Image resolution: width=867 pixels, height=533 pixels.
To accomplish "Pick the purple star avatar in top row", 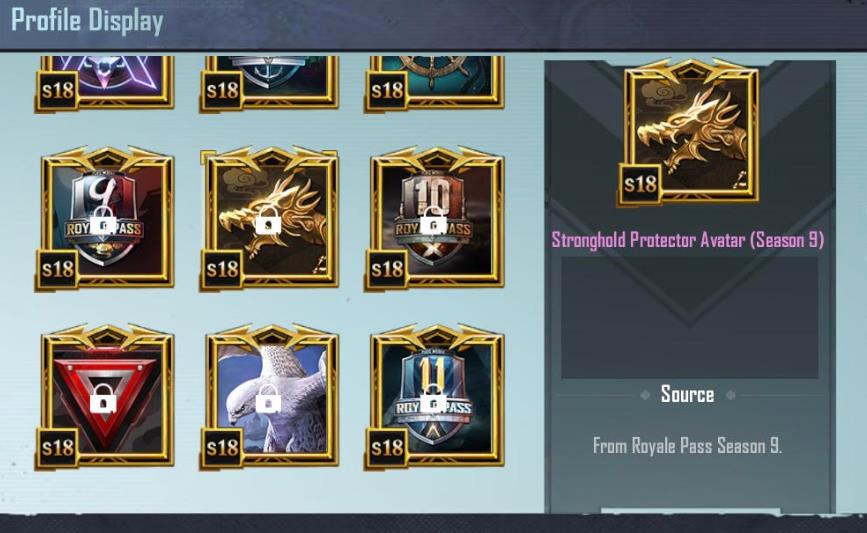I will click(105, 83).
